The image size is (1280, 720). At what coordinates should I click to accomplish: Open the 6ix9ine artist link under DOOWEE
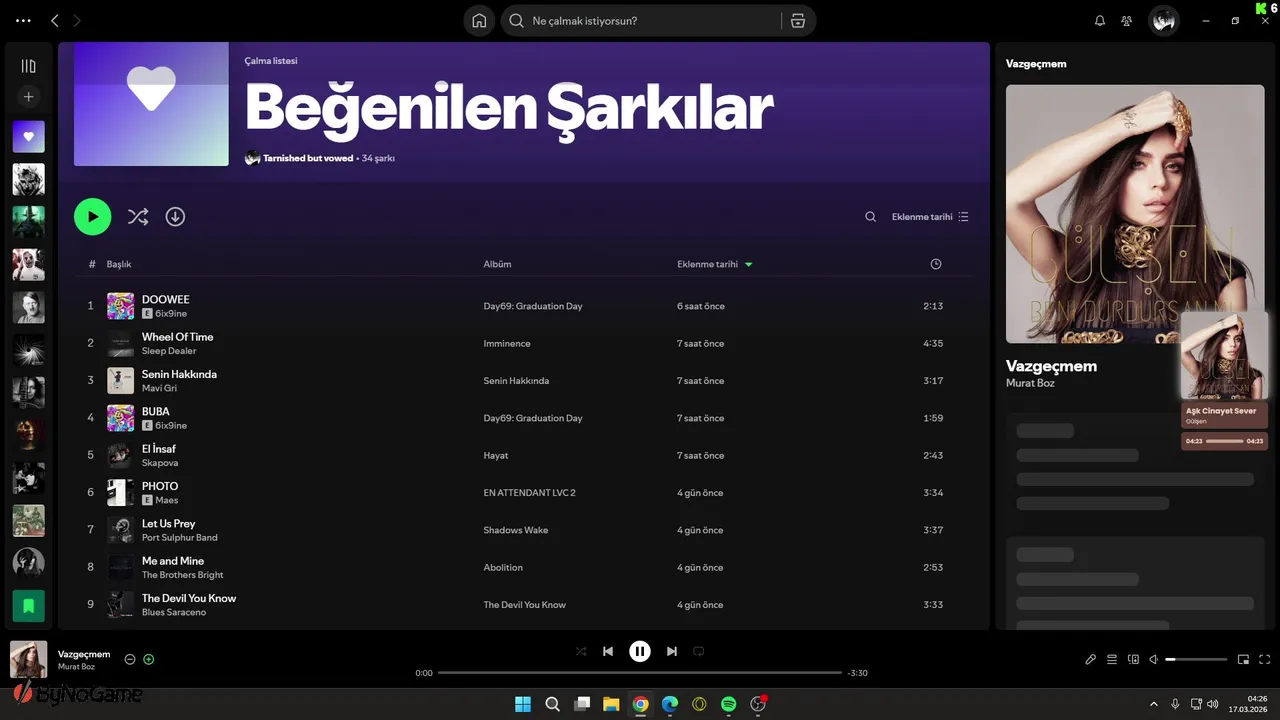point(171,313)
